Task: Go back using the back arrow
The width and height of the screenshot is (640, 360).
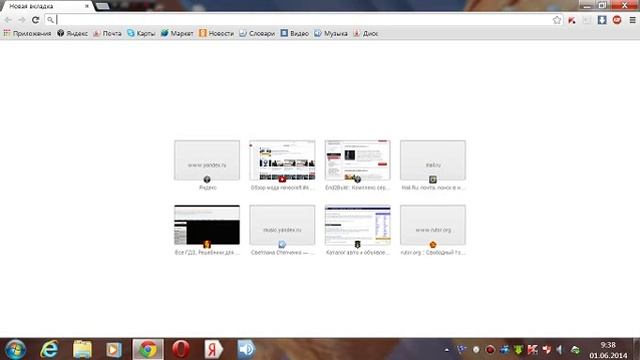Action: [8, 20]
